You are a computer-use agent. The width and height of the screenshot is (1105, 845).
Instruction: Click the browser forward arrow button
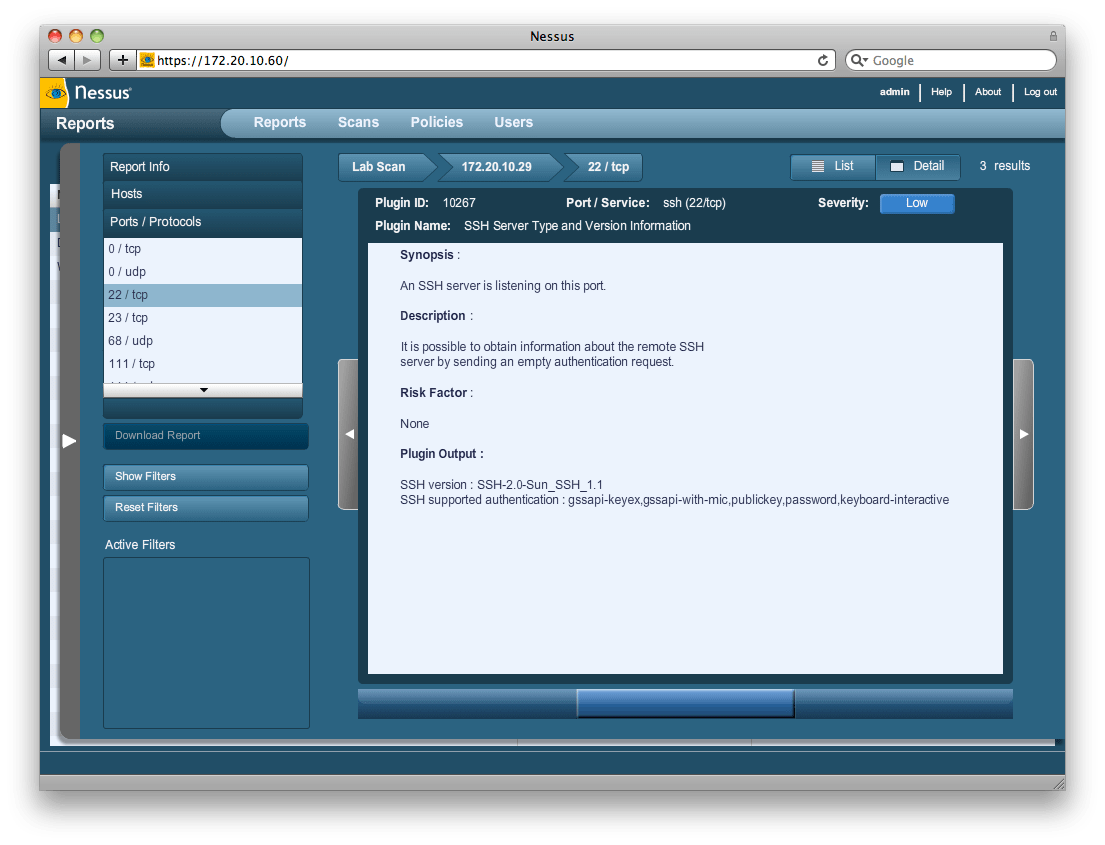(87, 60)
